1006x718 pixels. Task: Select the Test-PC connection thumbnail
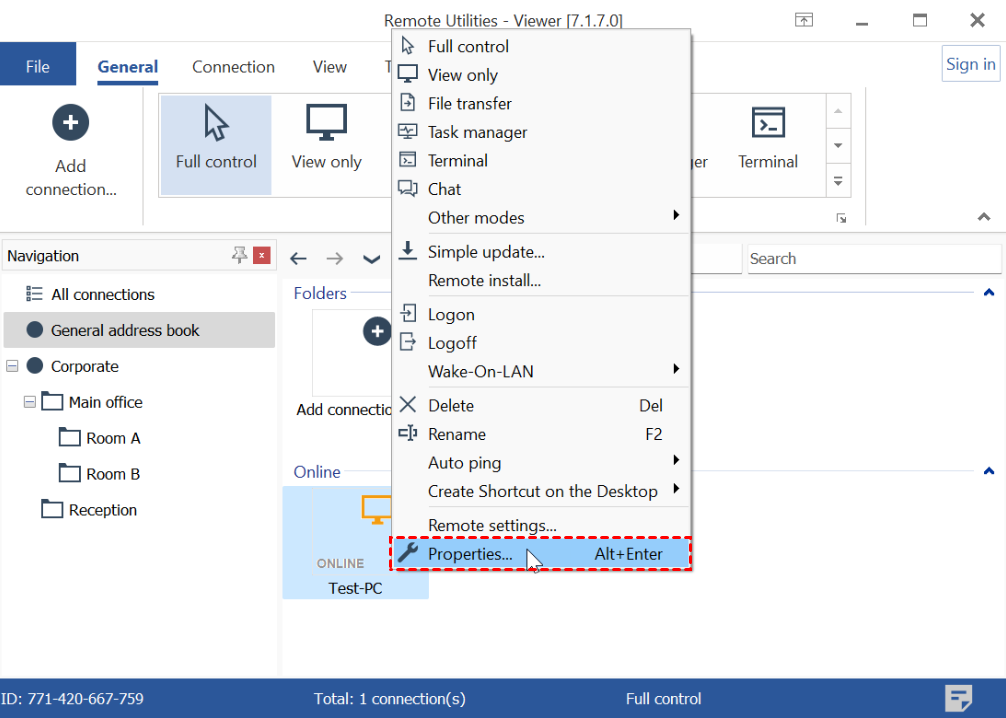click(355, 542)
